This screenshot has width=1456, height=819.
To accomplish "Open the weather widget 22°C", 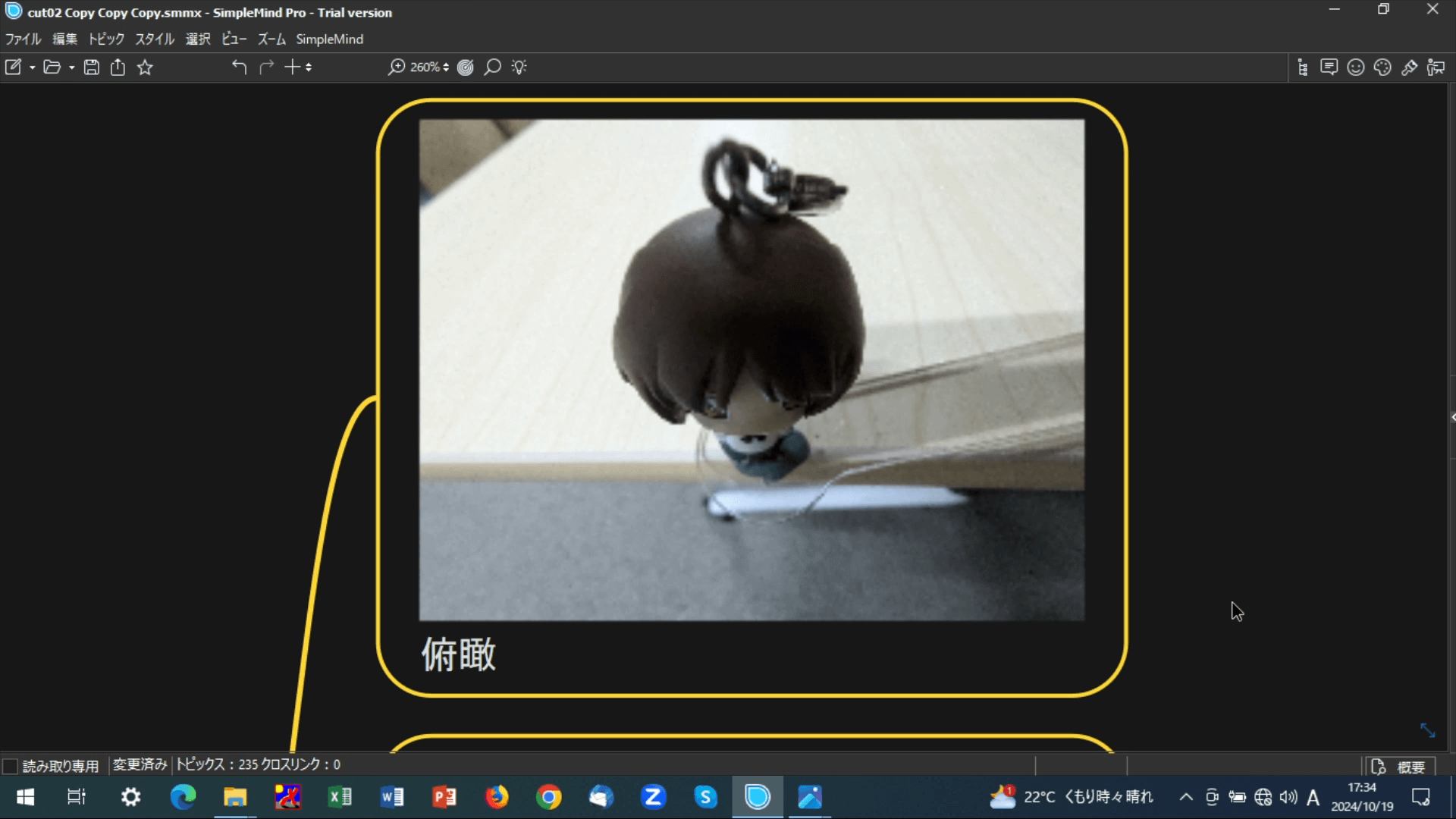I will [x=1071, y=797].
